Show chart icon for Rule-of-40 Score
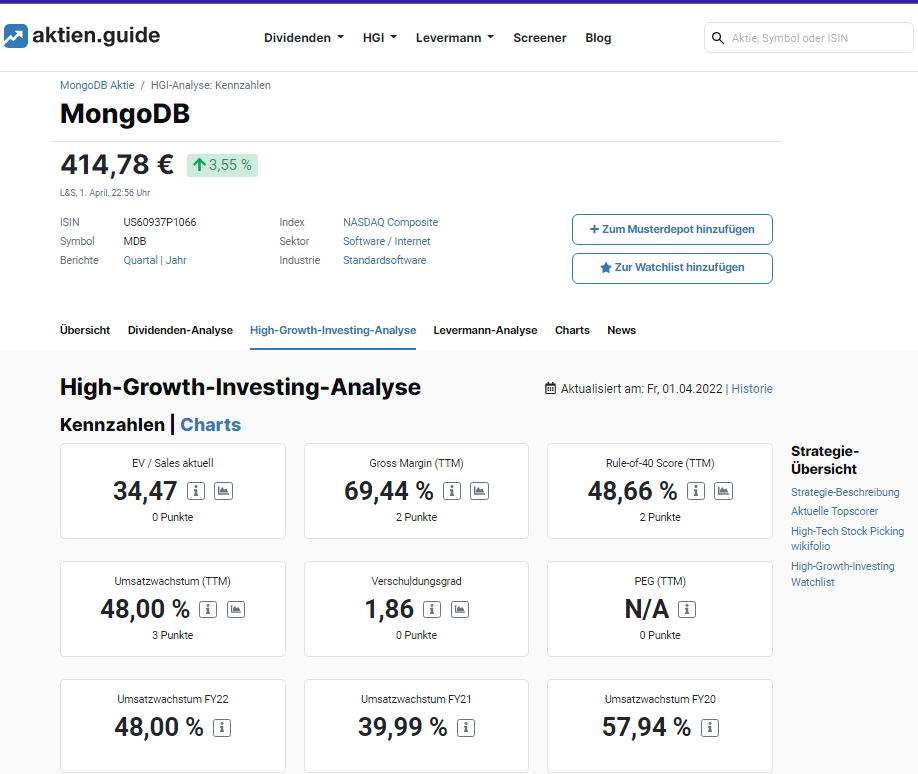The width and height of the screenshot is (918, 774). [724, 491]
